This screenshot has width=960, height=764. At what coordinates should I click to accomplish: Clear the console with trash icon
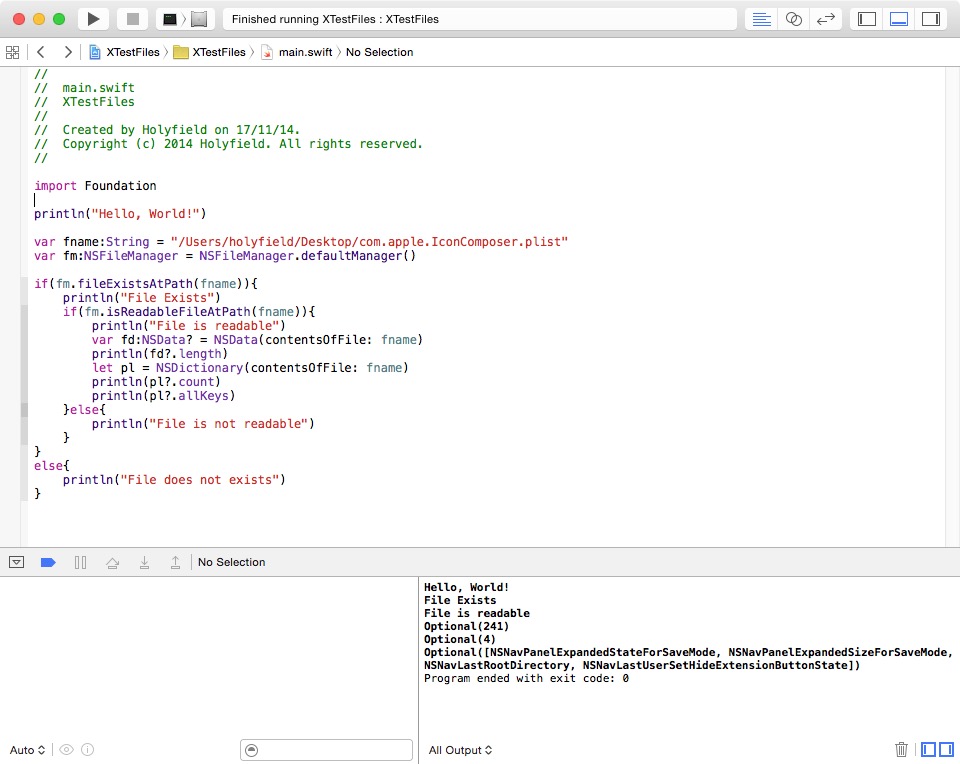pos(901,749)
